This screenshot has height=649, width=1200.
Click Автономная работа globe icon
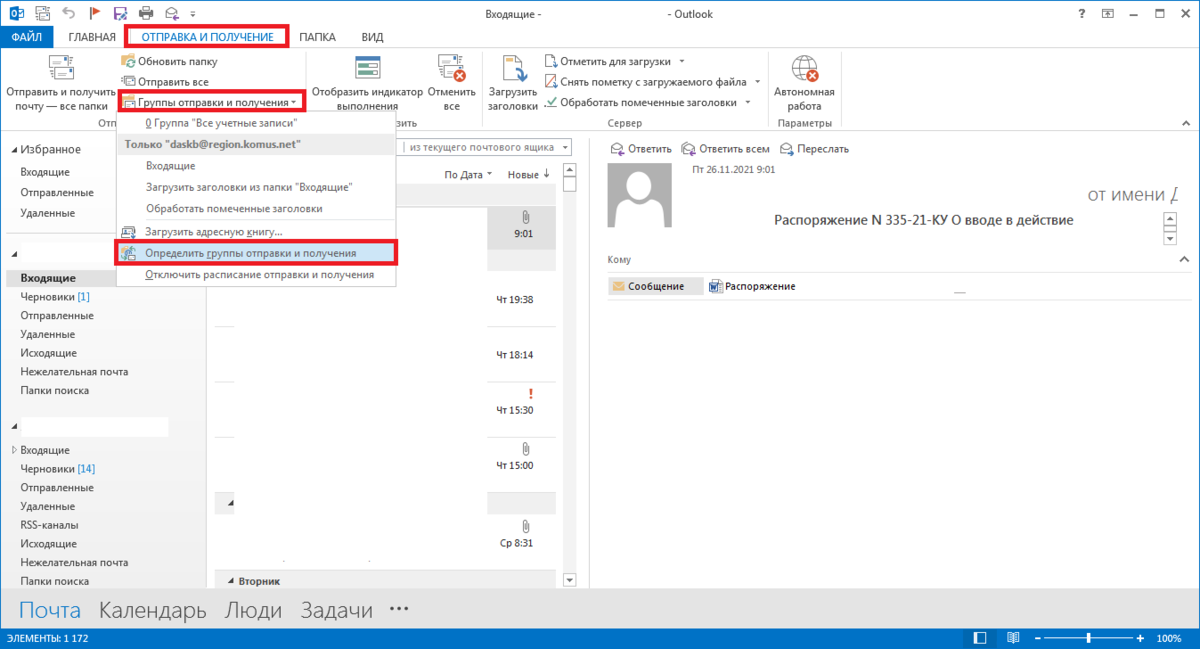tap(804, 67)
